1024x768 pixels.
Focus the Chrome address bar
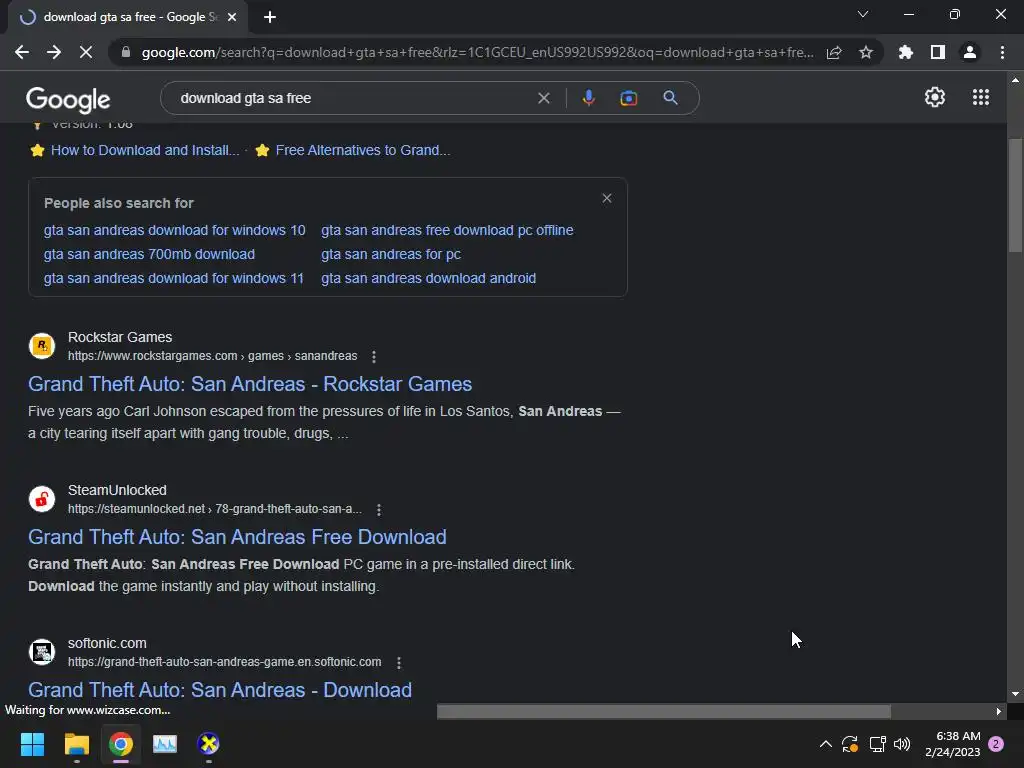(477, 52)
